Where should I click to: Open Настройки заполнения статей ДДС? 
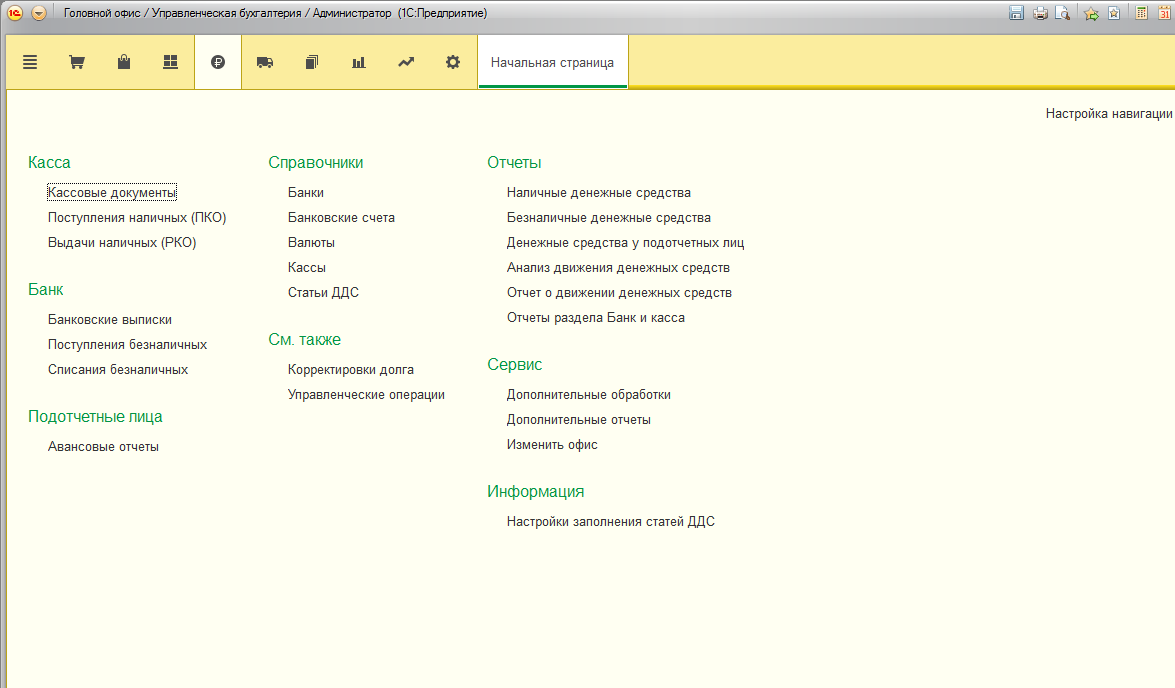pyautogui.click(x=611, y=522)
